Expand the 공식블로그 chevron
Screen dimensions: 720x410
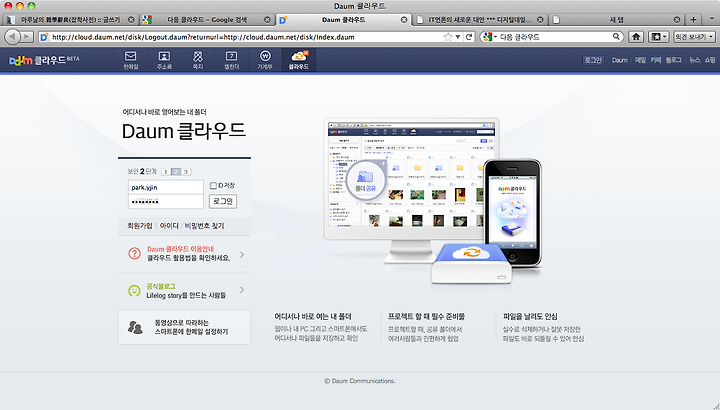click(x=242, y=290)
